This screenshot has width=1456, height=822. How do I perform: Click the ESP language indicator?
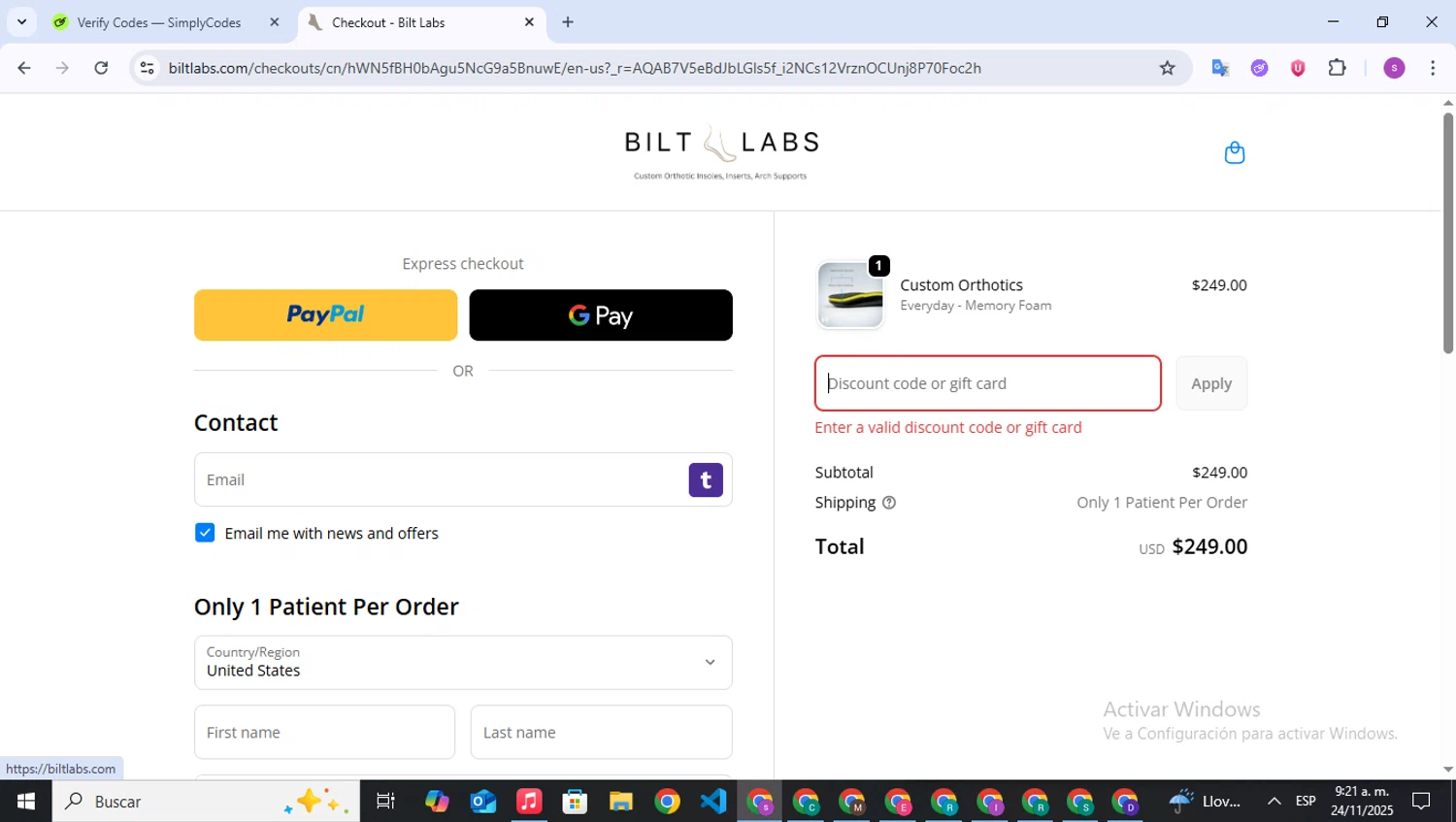pos(1306,802)
